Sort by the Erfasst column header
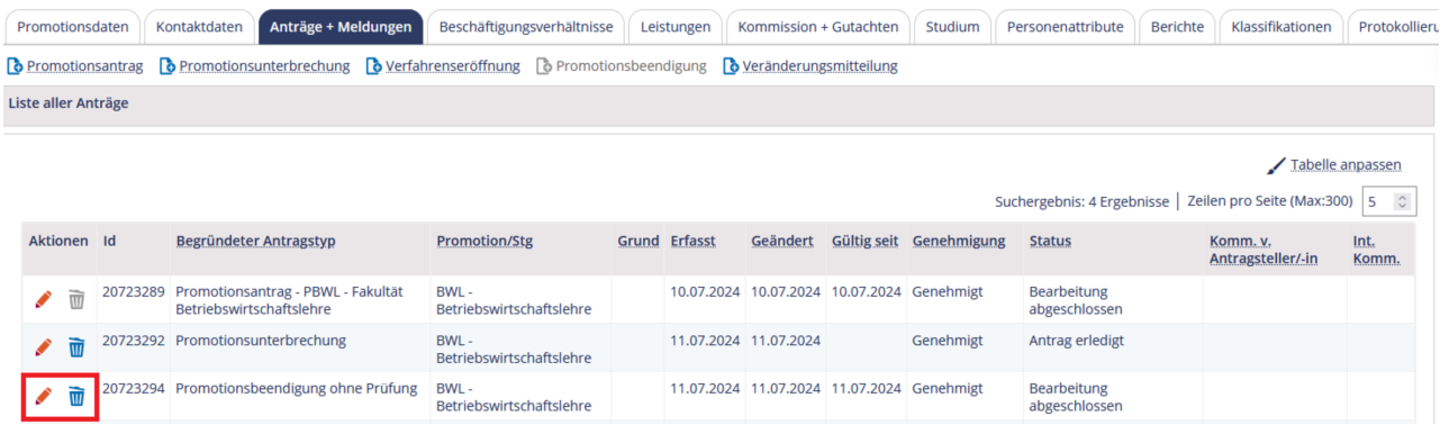The width and height of the screenshot is (1440, 434). point(693,241)
